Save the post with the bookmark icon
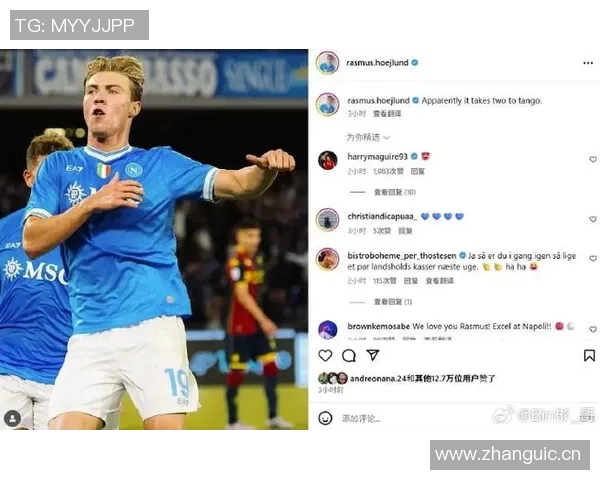The image size is (600, 480). point(589,356)
